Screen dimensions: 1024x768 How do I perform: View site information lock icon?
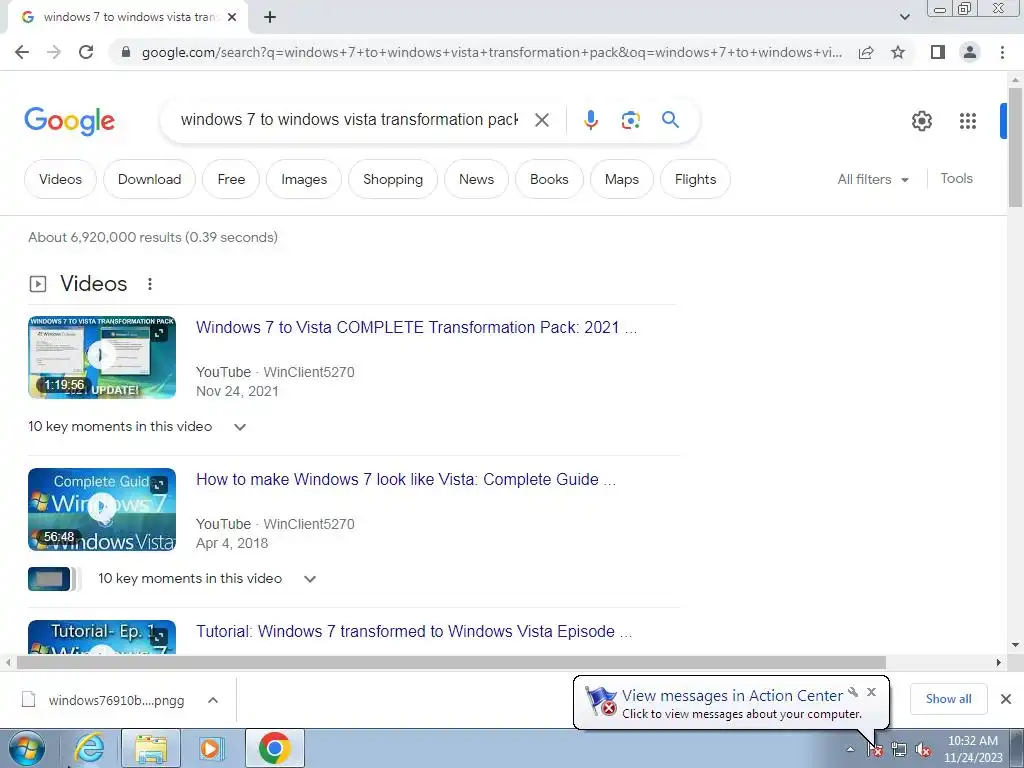tap(126, 52)
